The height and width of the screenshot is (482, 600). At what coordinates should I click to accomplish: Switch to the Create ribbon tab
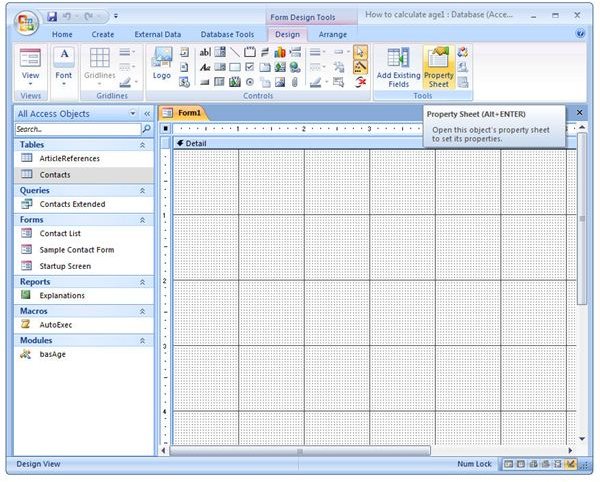[103, 34]
